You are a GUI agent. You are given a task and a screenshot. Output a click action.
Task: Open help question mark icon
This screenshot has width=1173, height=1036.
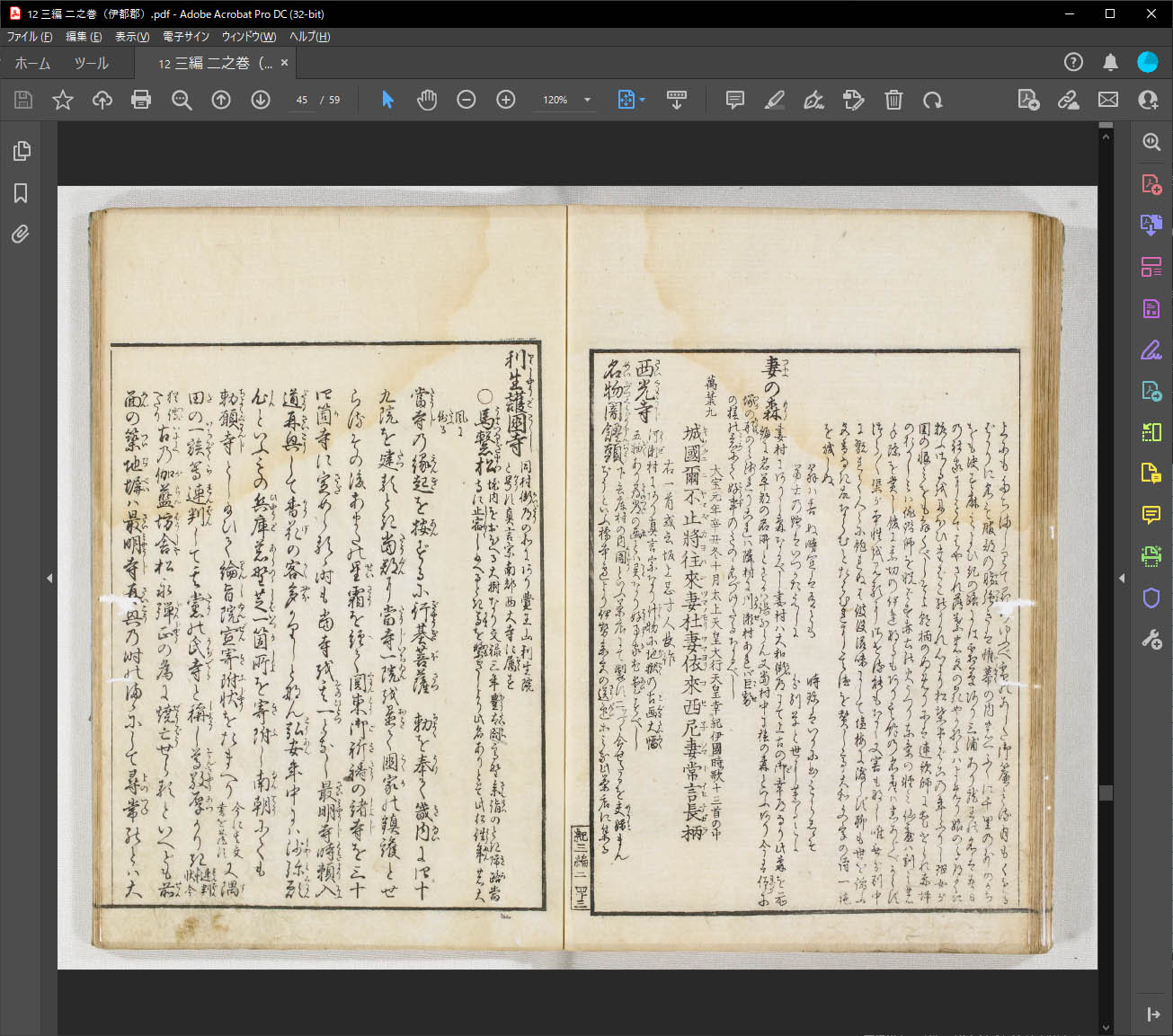[x=1073, y=62]
